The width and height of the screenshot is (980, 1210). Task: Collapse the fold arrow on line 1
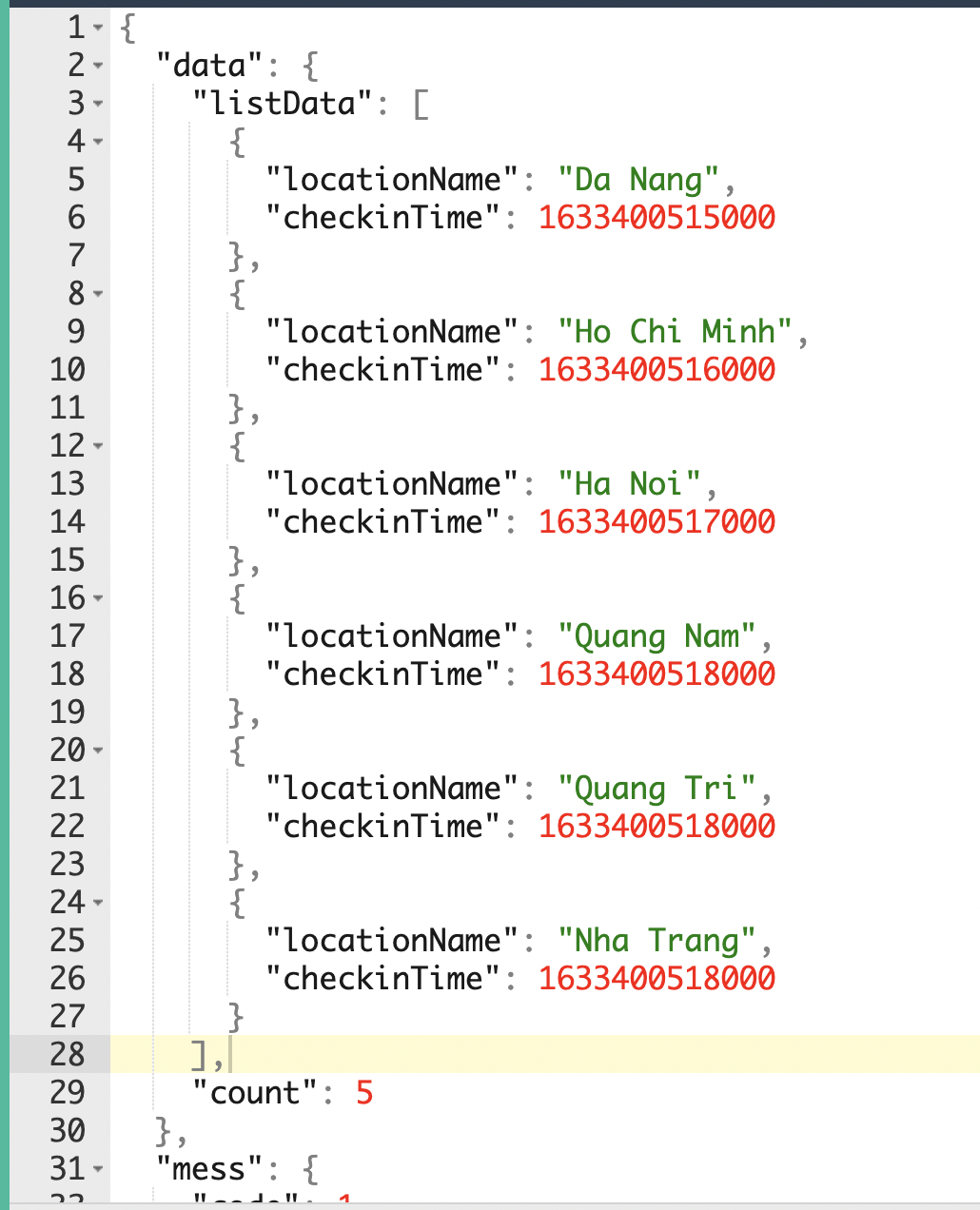pos(98,28)
